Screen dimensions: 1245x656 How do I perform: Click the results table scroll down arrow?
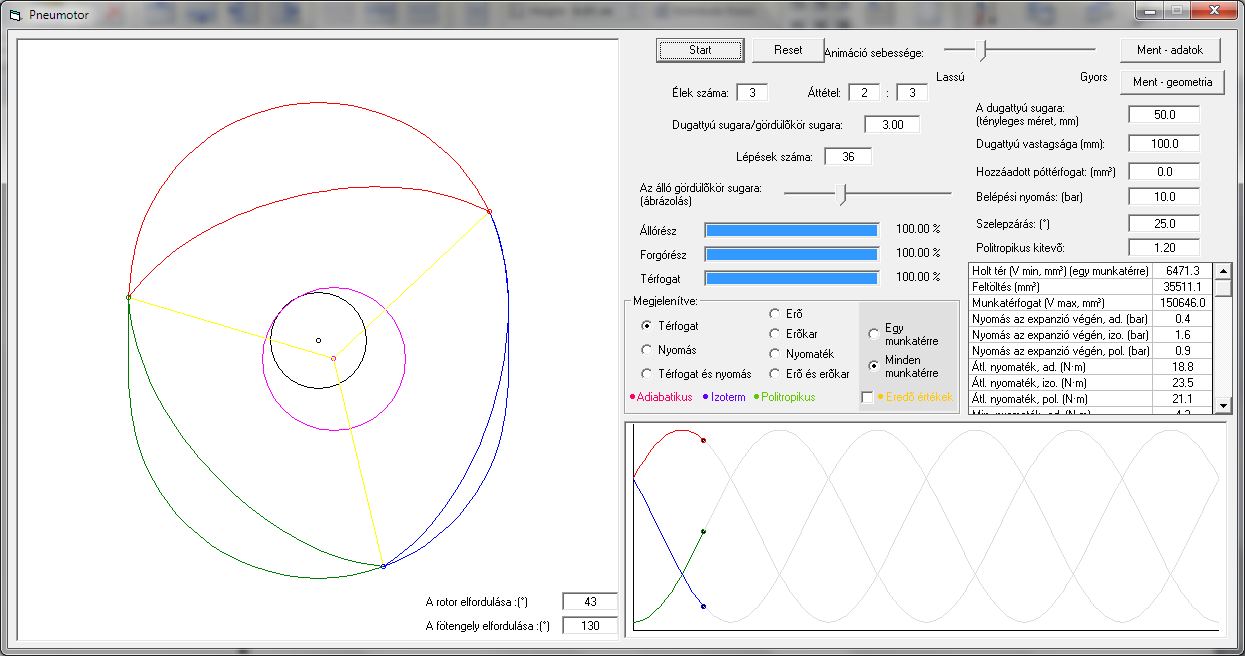[x=1221, y=405]
